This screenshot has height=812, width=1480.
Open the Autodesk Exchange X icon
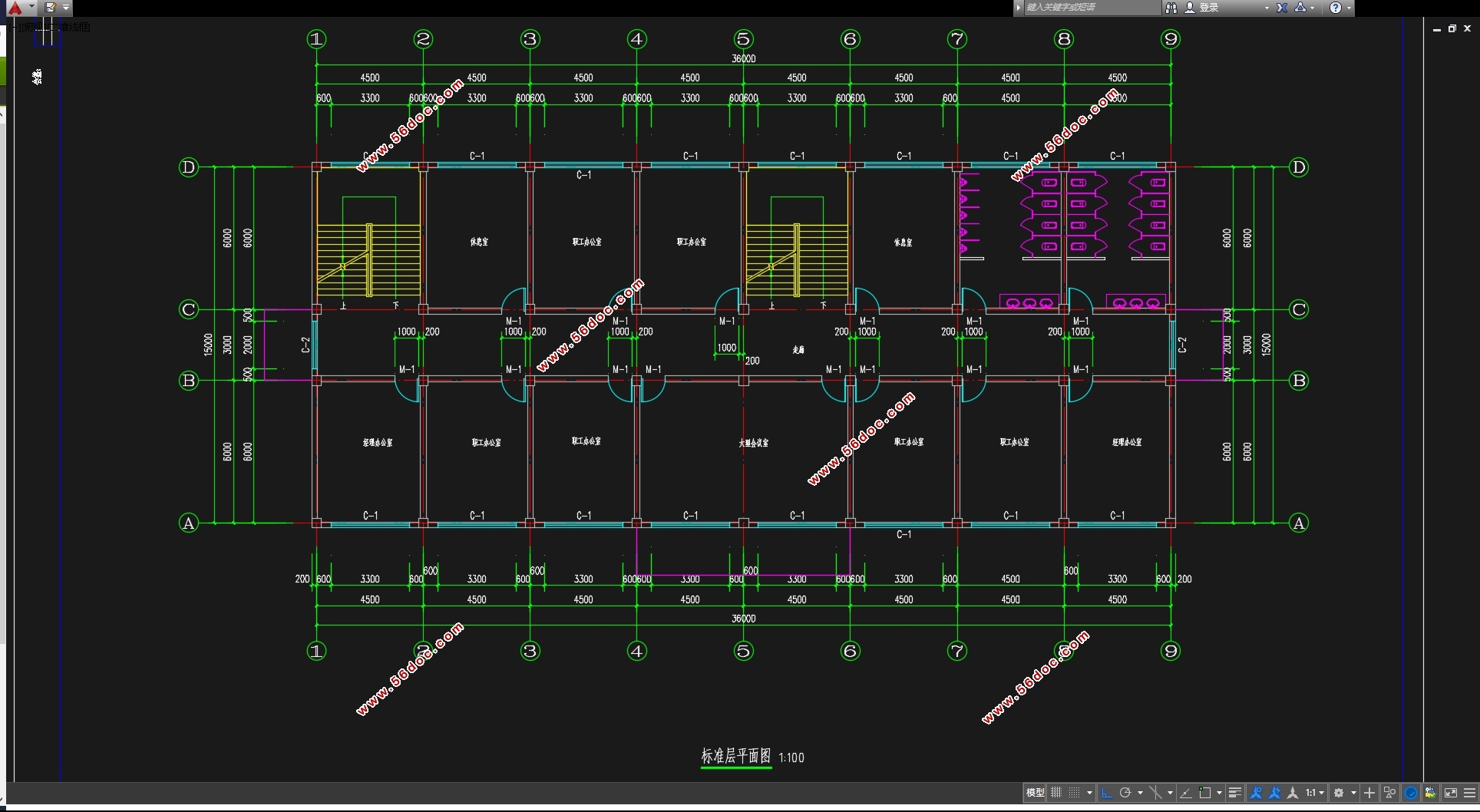pos(1282,8)
